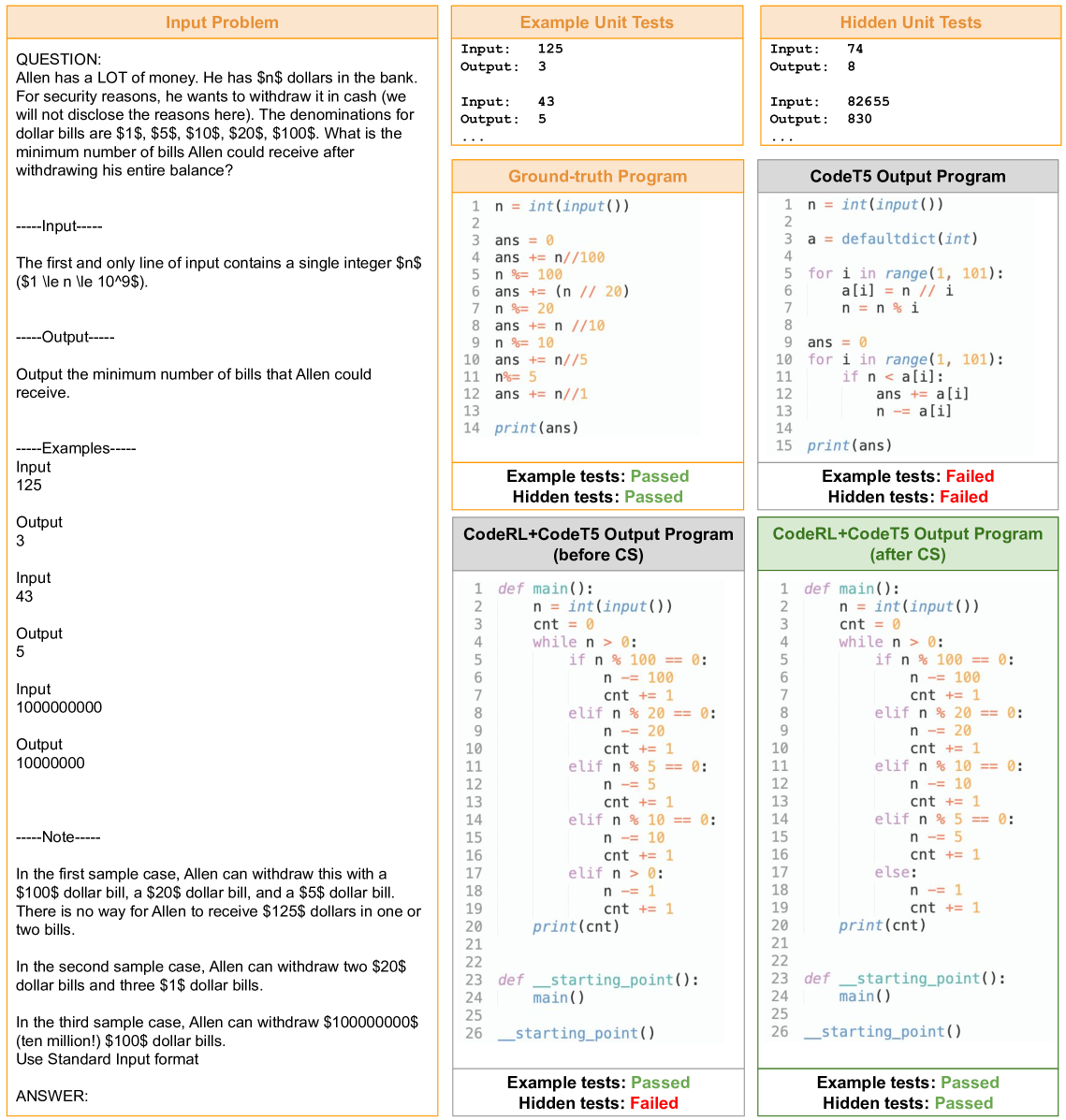The height and width of the screenshot is (1120, 1066).
Task: Click the "-----Note-----" section divider text
Action: [x=58, y=837]
